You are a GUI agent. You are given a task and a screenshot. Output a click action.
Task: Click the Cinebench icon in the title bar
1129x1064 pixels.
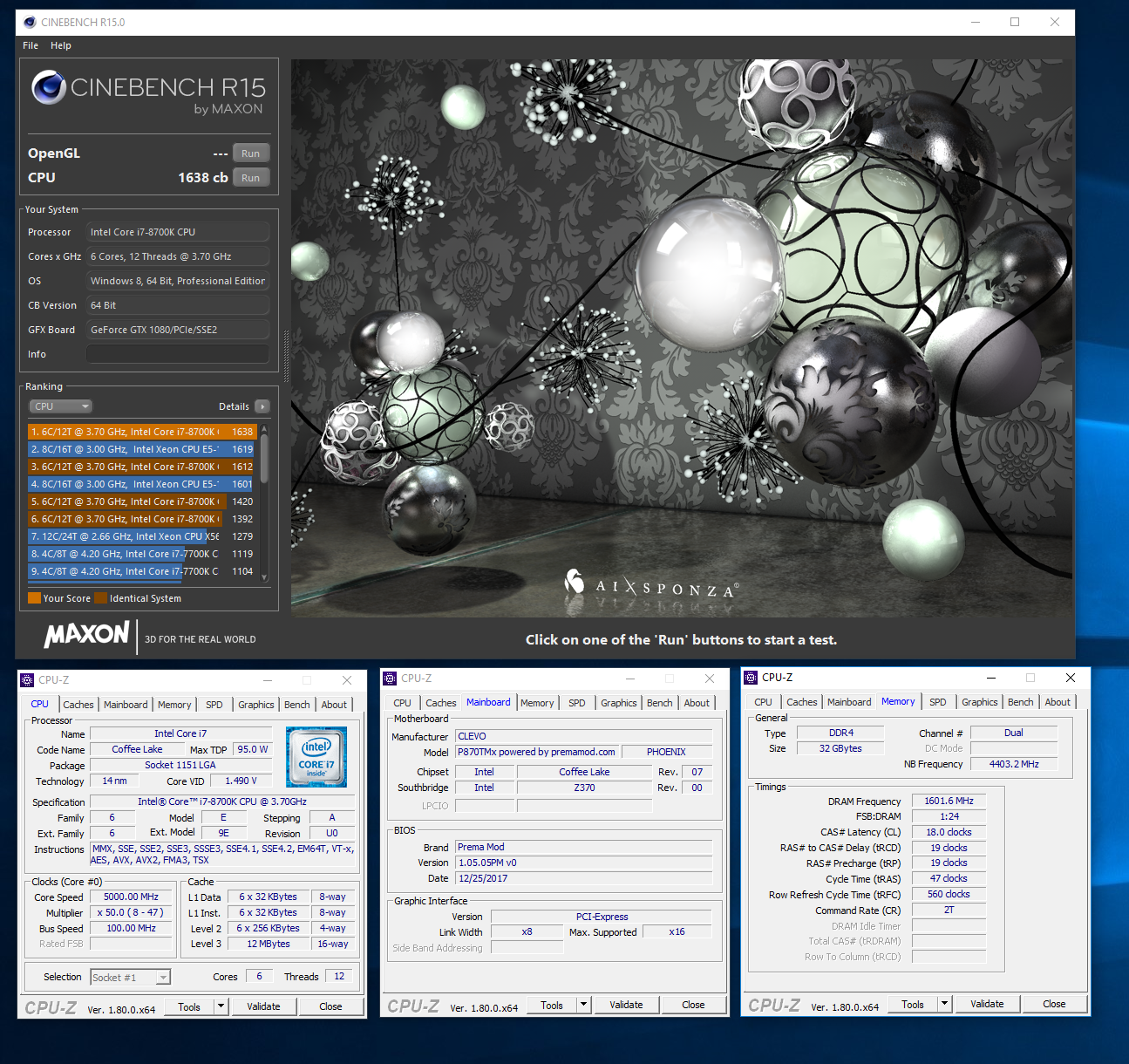30,22
